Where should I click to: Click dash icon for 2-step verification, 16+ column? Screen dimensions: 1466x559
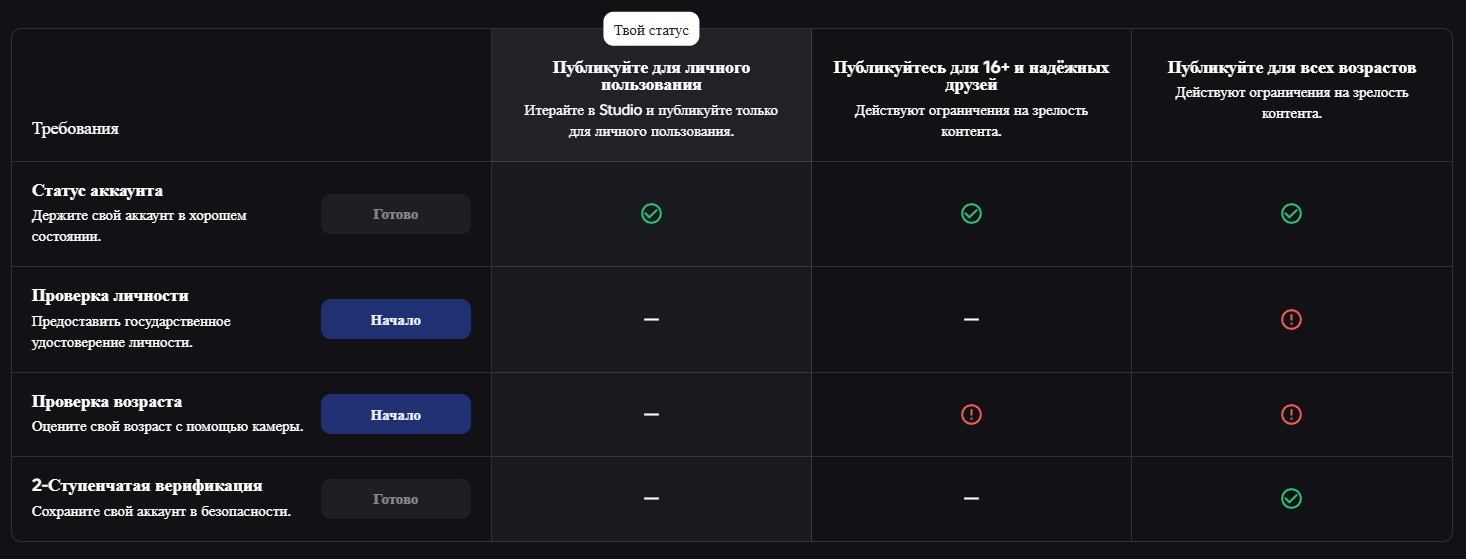[x=971, y=498]
